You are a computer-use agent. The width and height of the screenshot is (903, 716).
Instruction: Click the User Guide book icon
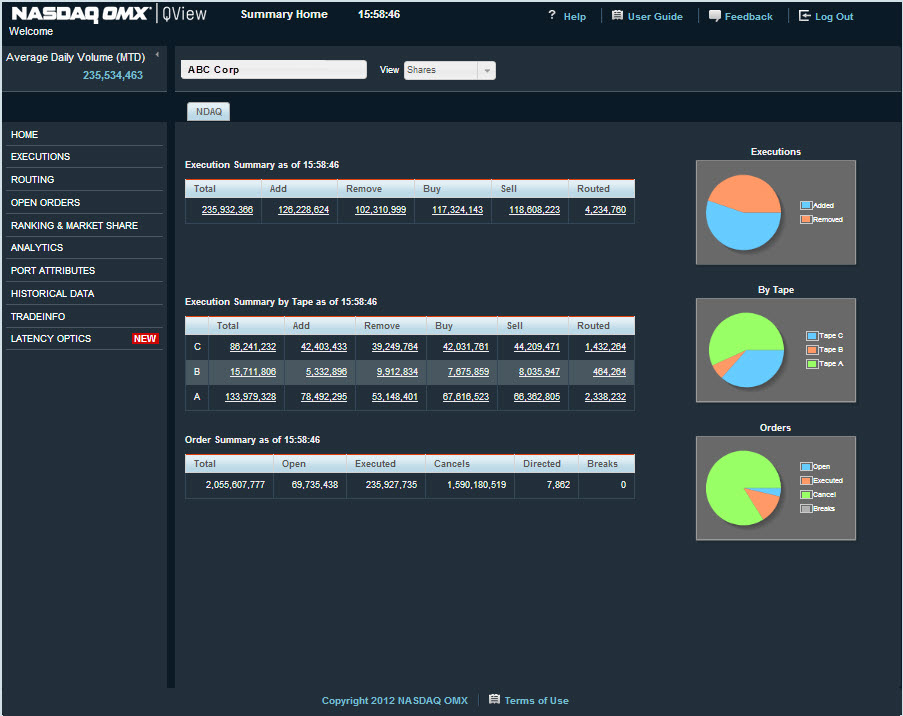(x=617, y=15)
